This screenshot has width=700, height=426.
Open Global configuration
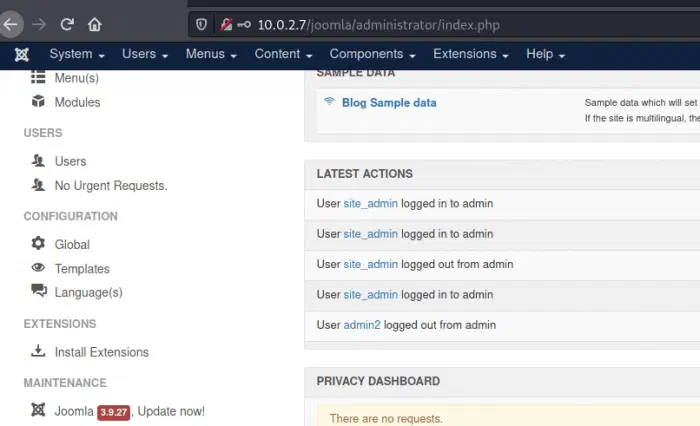[72, 244]
